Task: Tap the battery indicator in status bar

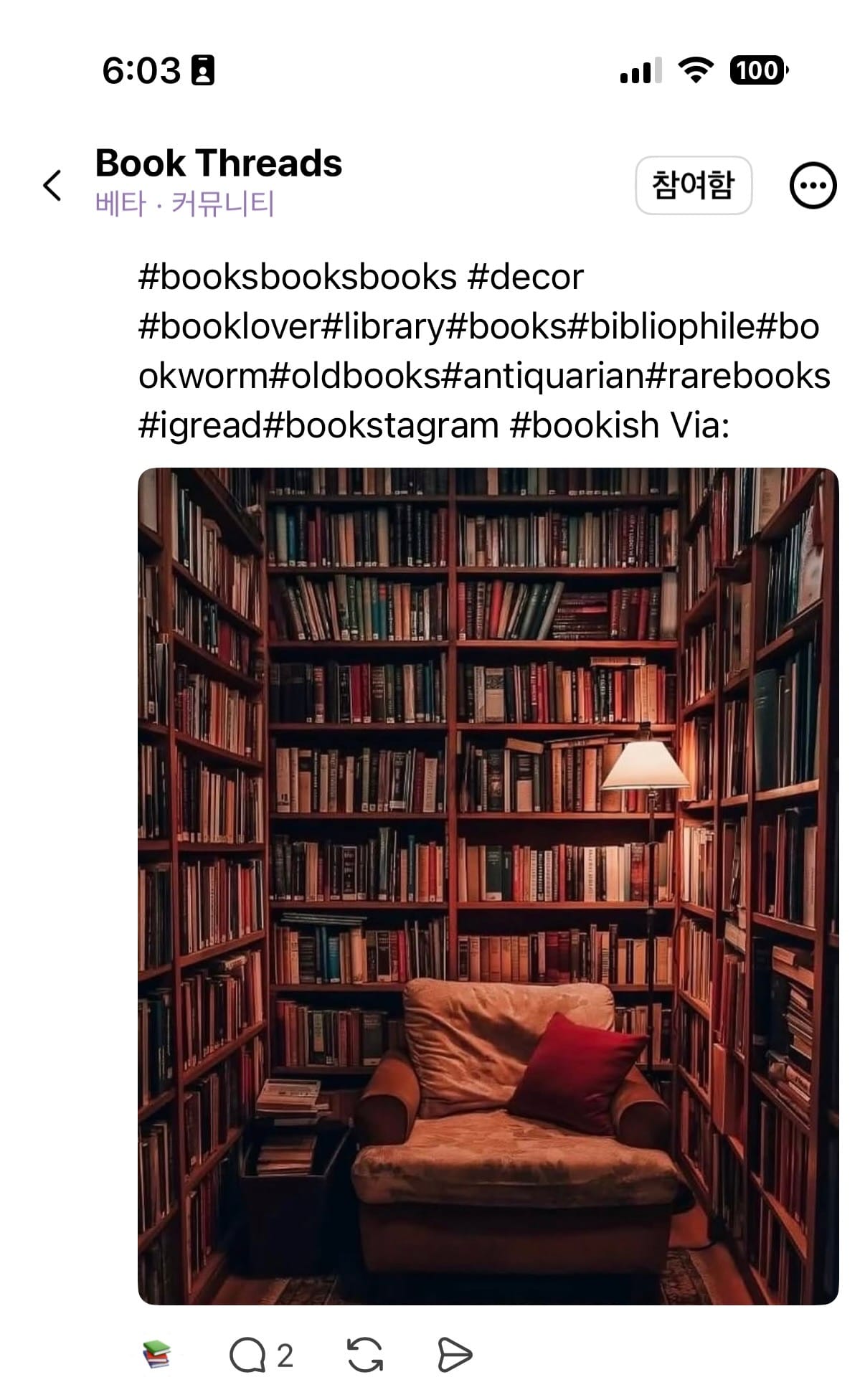Action: (759, 70)
